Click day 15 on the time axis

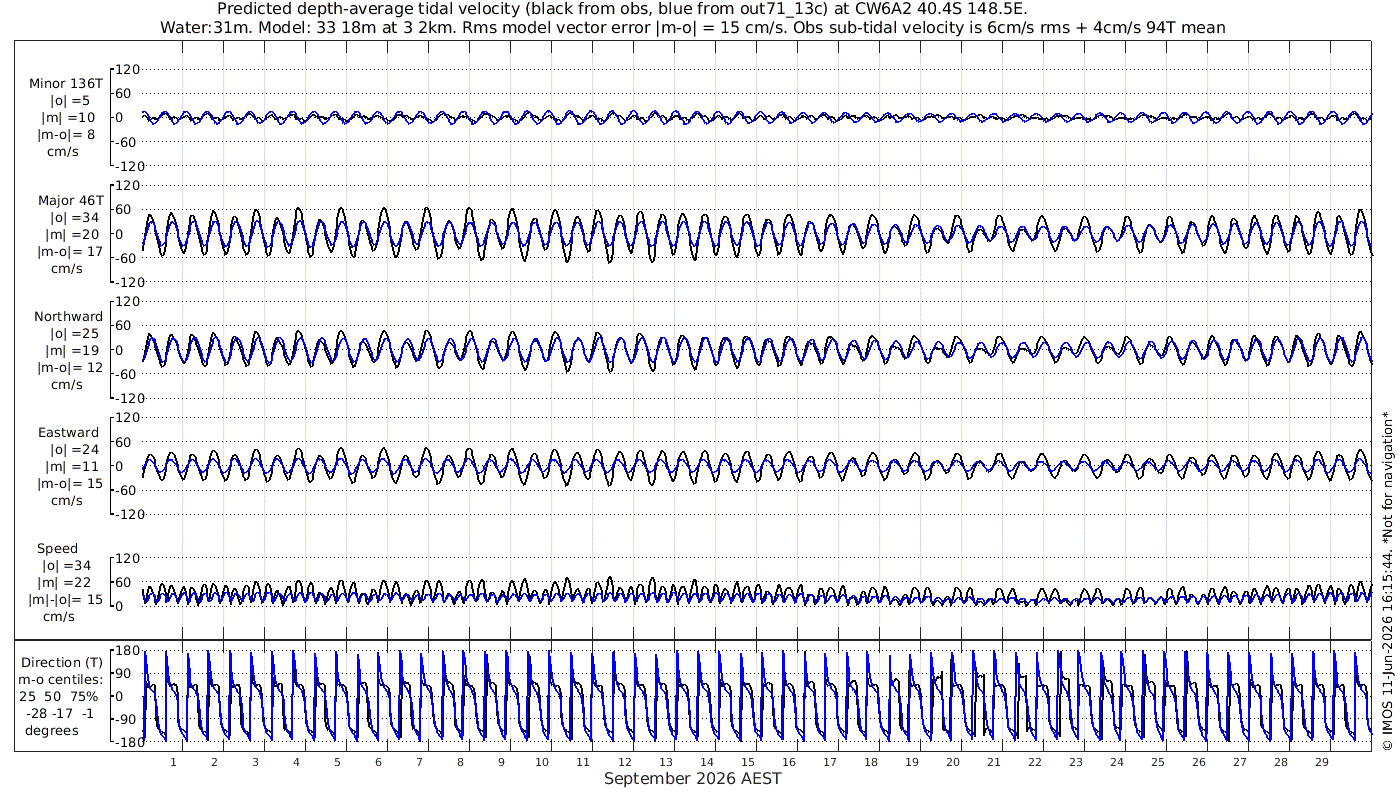pos(747,762)
